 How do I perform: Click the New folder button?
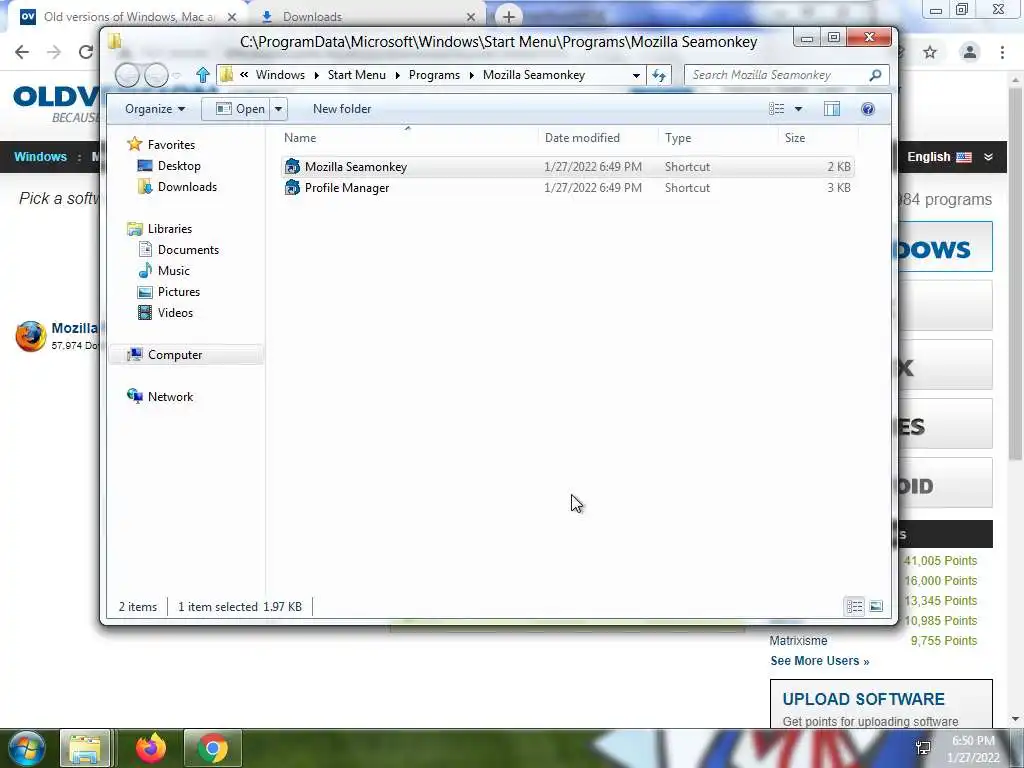(x=342, y=109)
